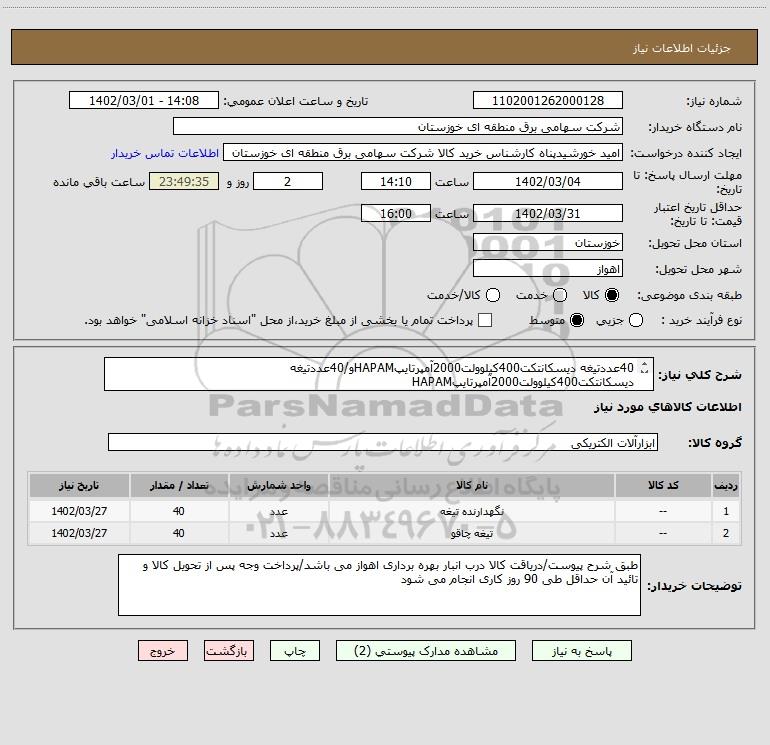Select the کالا radio button
This screenshot has width=770, height=745.
click(612, 295)
